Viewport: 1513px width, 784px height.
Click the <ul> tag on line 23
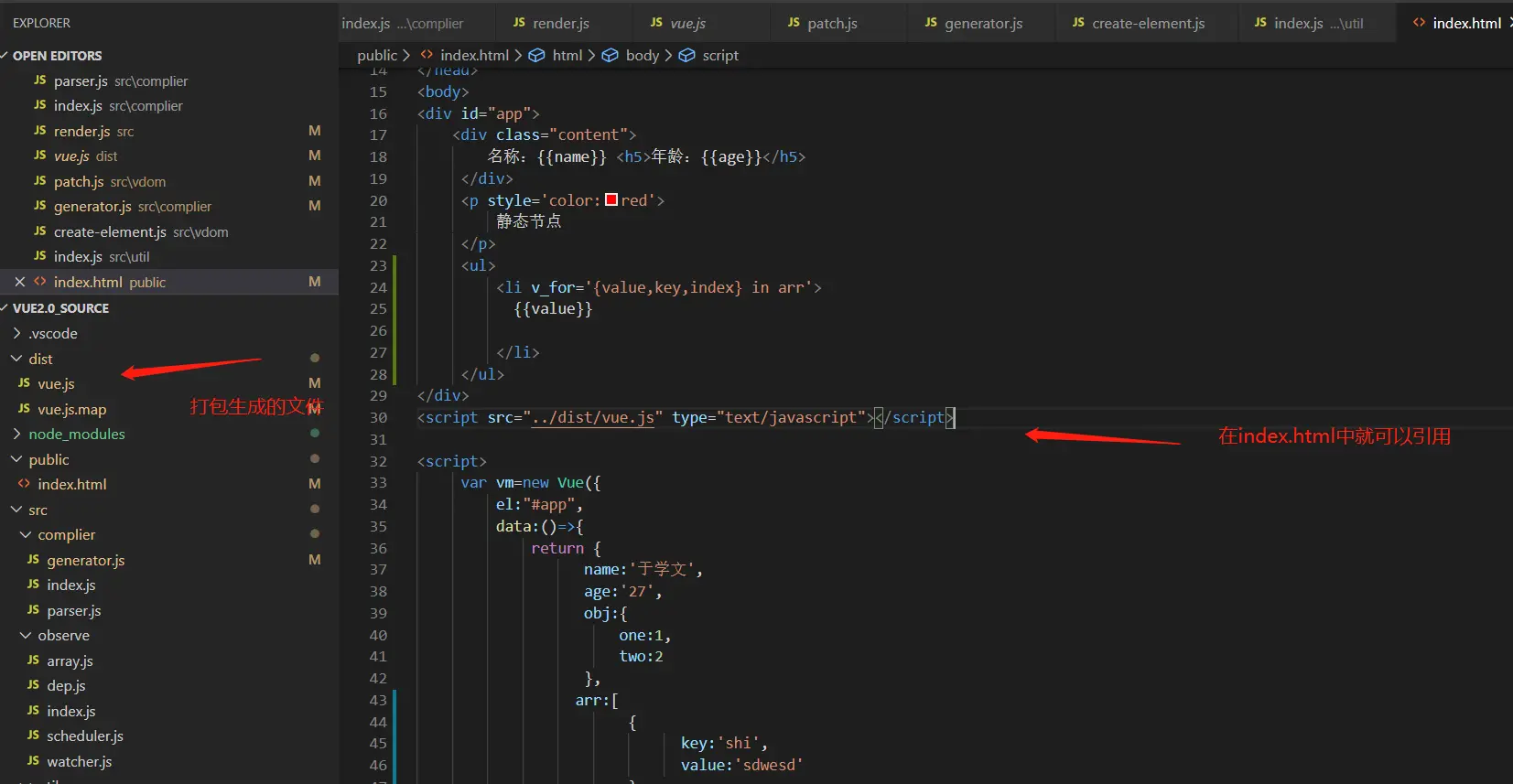click(x=479, y=265)
